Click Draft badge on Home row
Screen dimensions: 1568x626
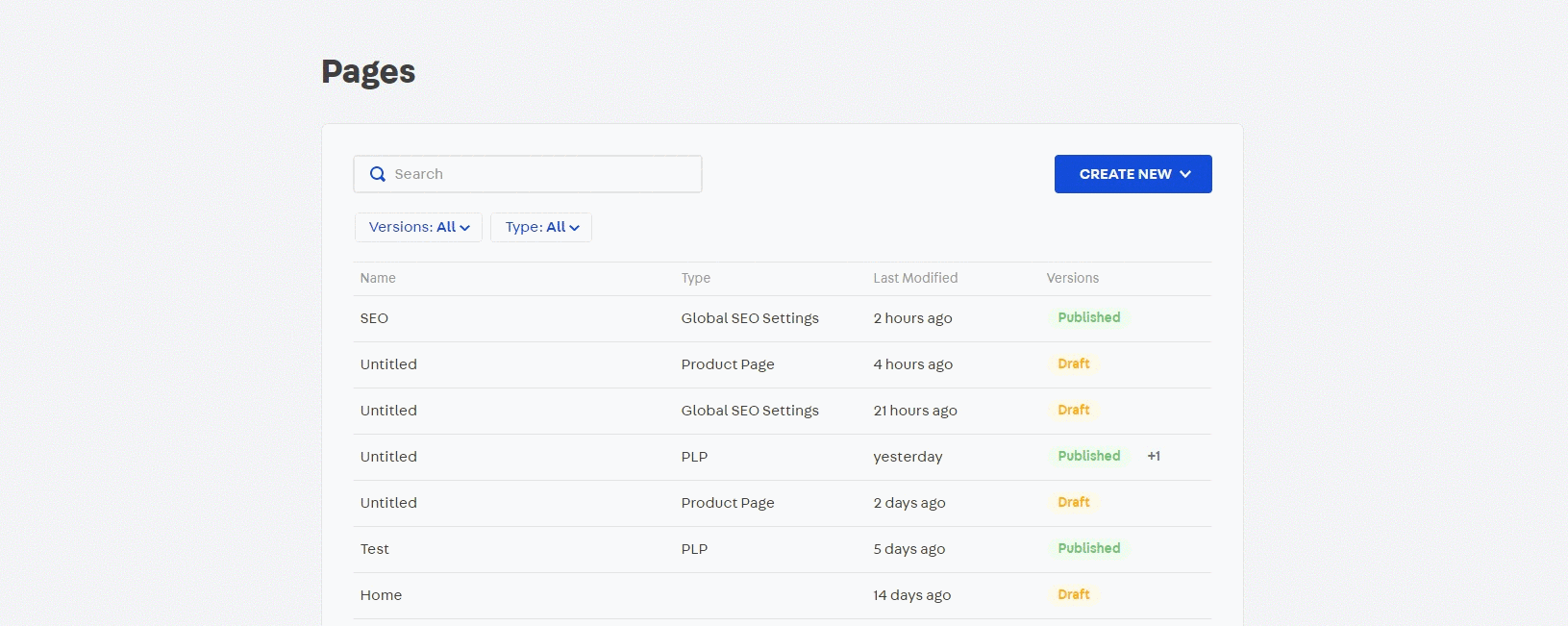[1073, 594]
